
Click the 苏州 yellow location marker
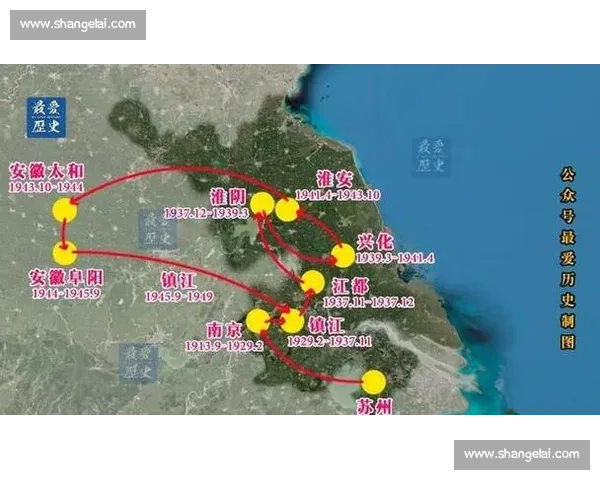coord(374,382)
